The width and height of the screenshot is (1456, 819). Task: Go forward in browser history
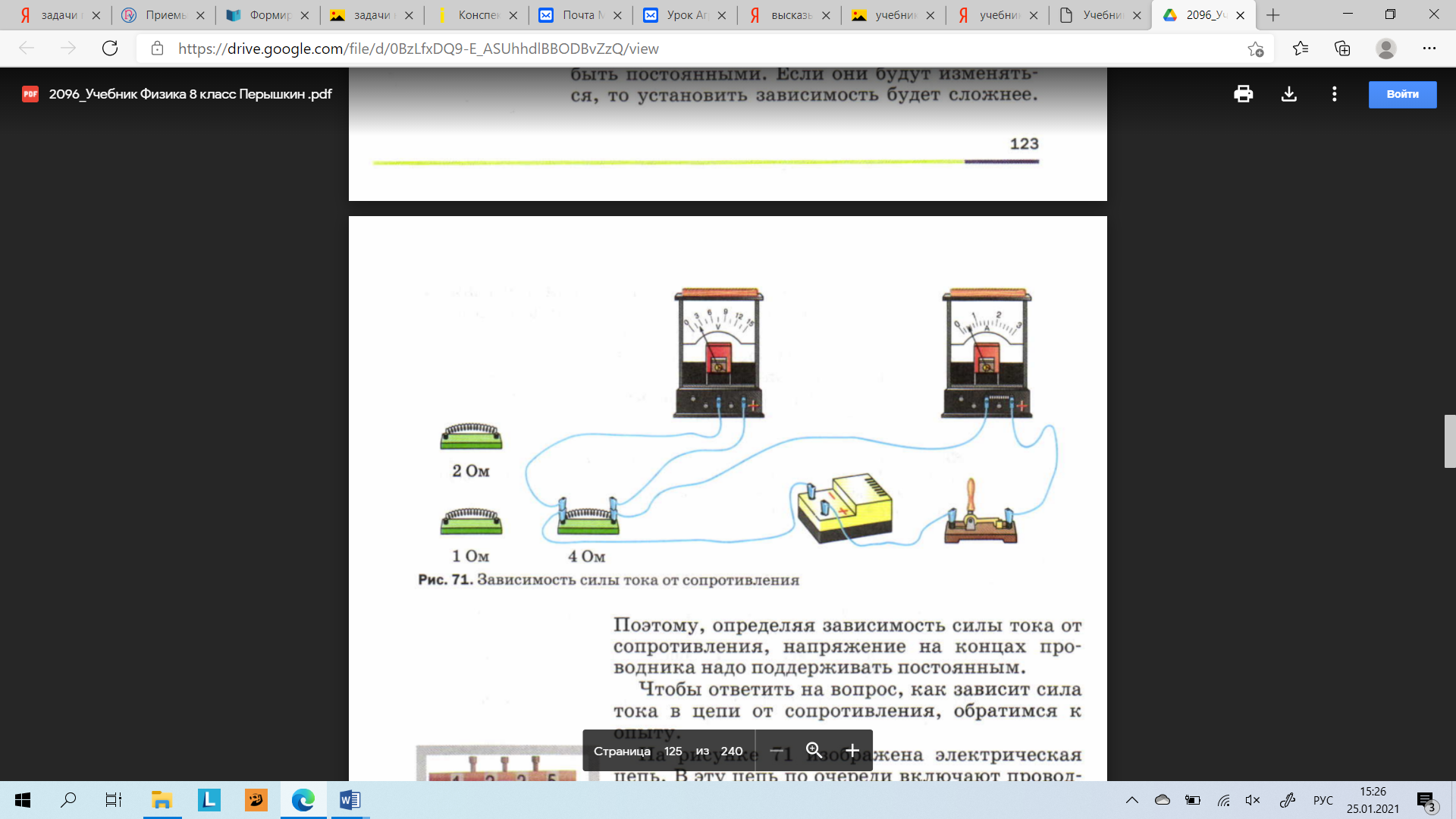[68, 49]
